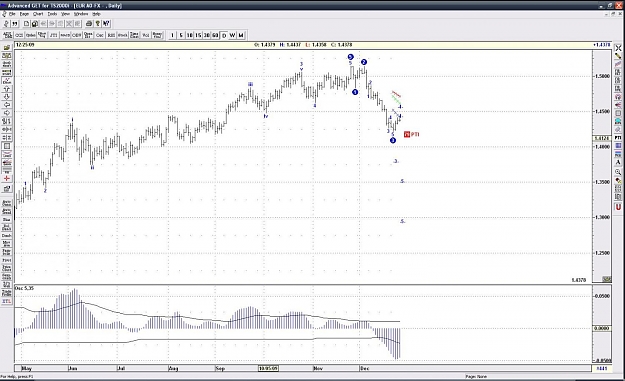Open the Chart menu
The height and width of the screenshot is (381, 625).
[x=38, y=14]
